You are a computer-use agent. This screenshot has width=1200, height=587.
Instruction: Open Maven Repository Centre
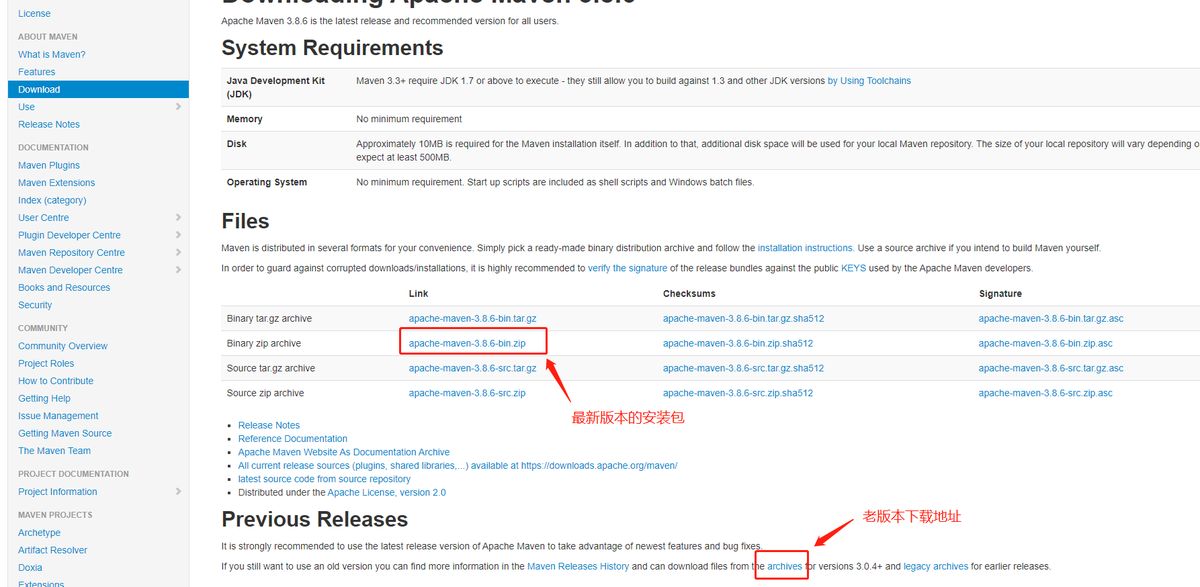72,253
